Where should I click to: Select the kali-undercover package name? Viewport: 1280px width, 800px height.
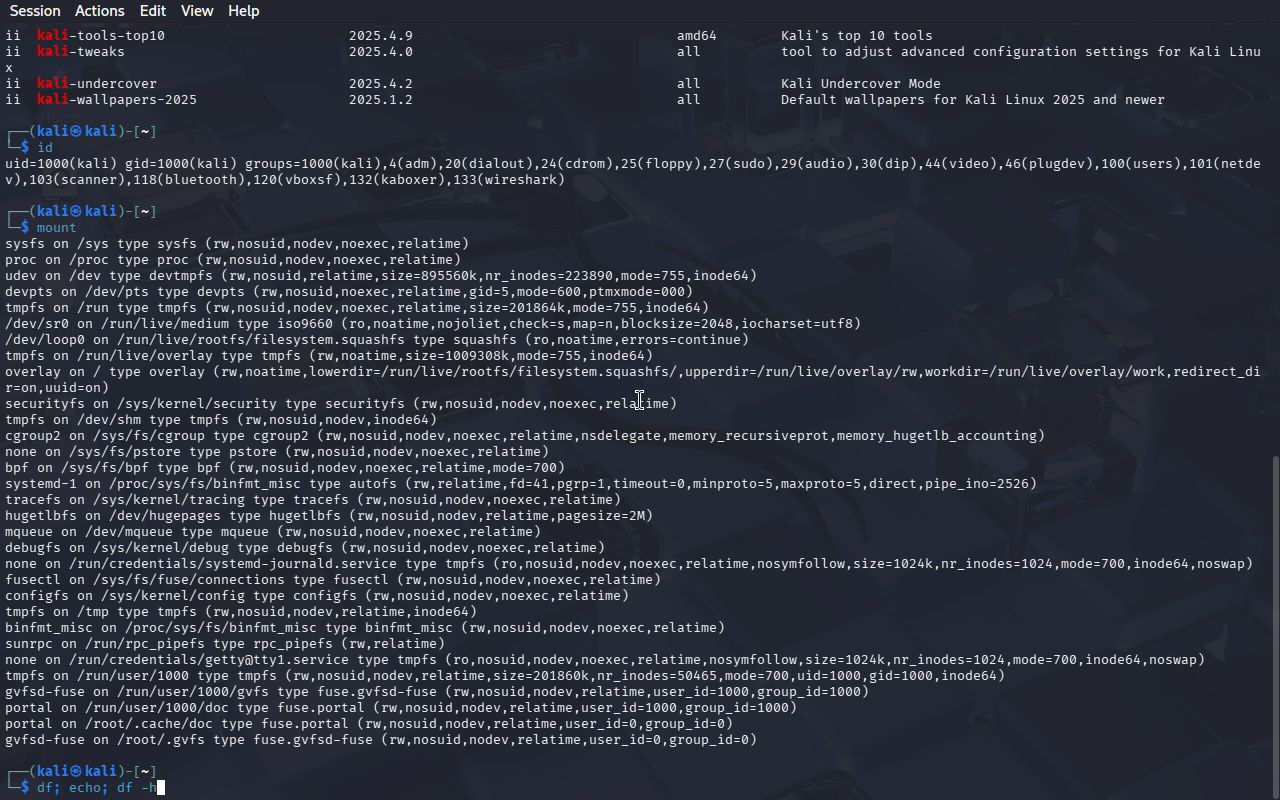tap(97, 84)
